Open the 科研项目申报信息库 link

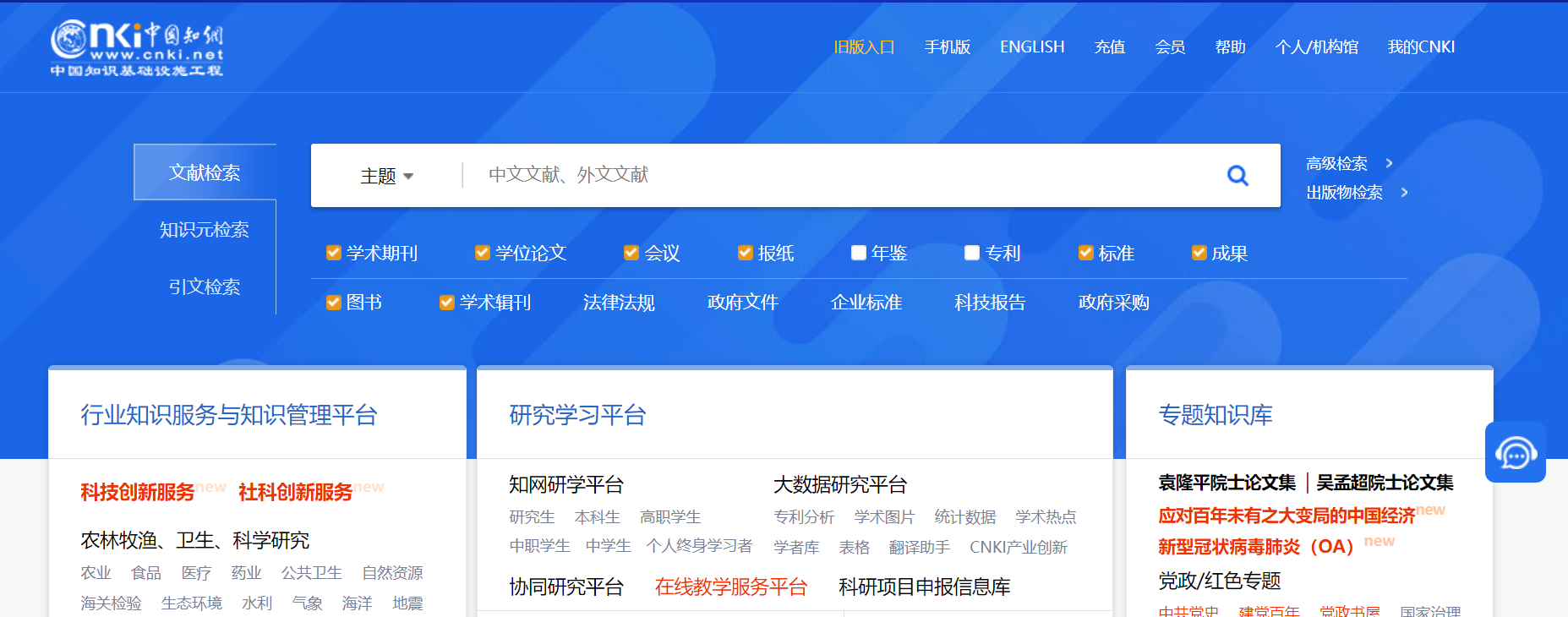pos(925,587)
